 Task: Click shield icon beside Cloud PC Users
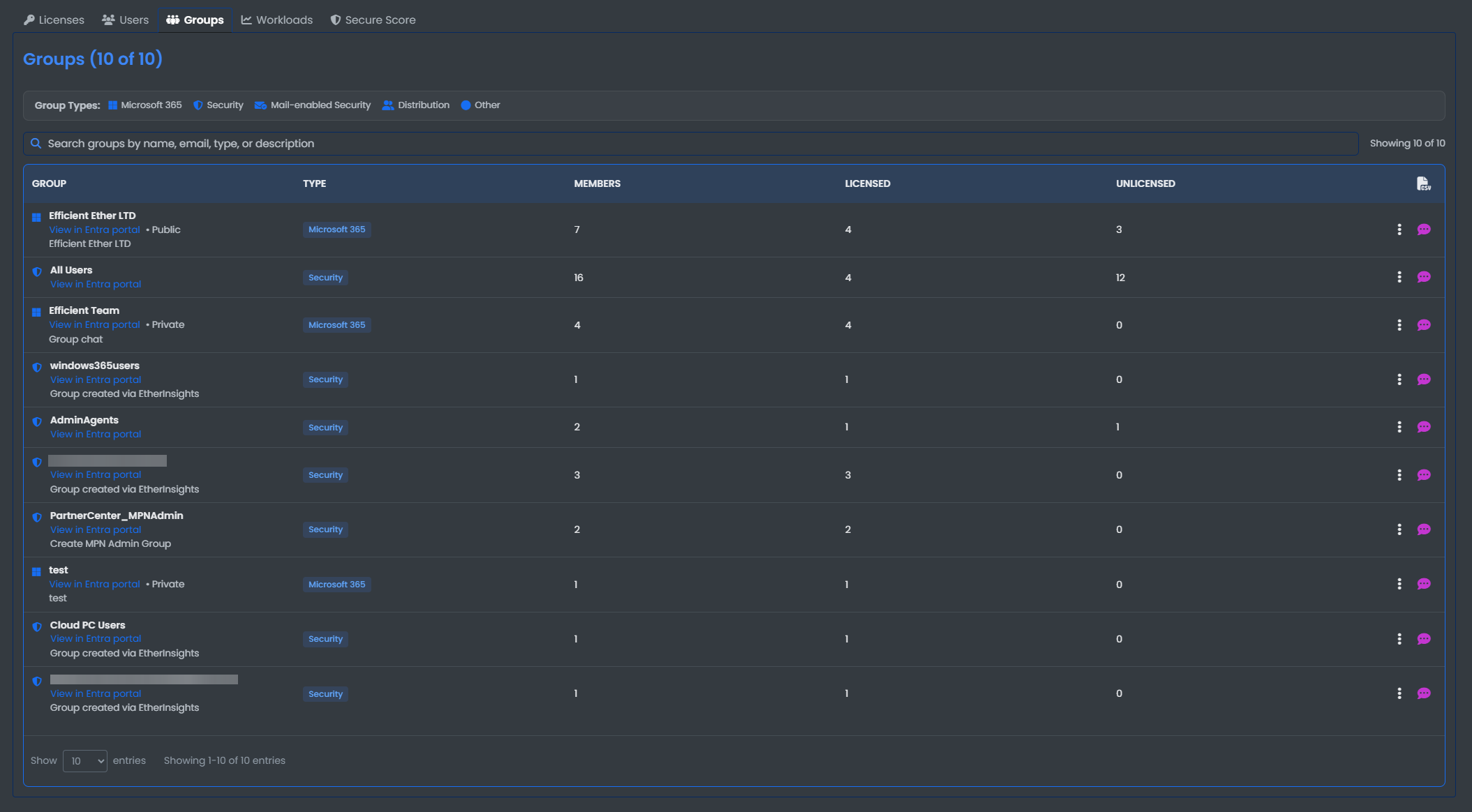(37, 626)
